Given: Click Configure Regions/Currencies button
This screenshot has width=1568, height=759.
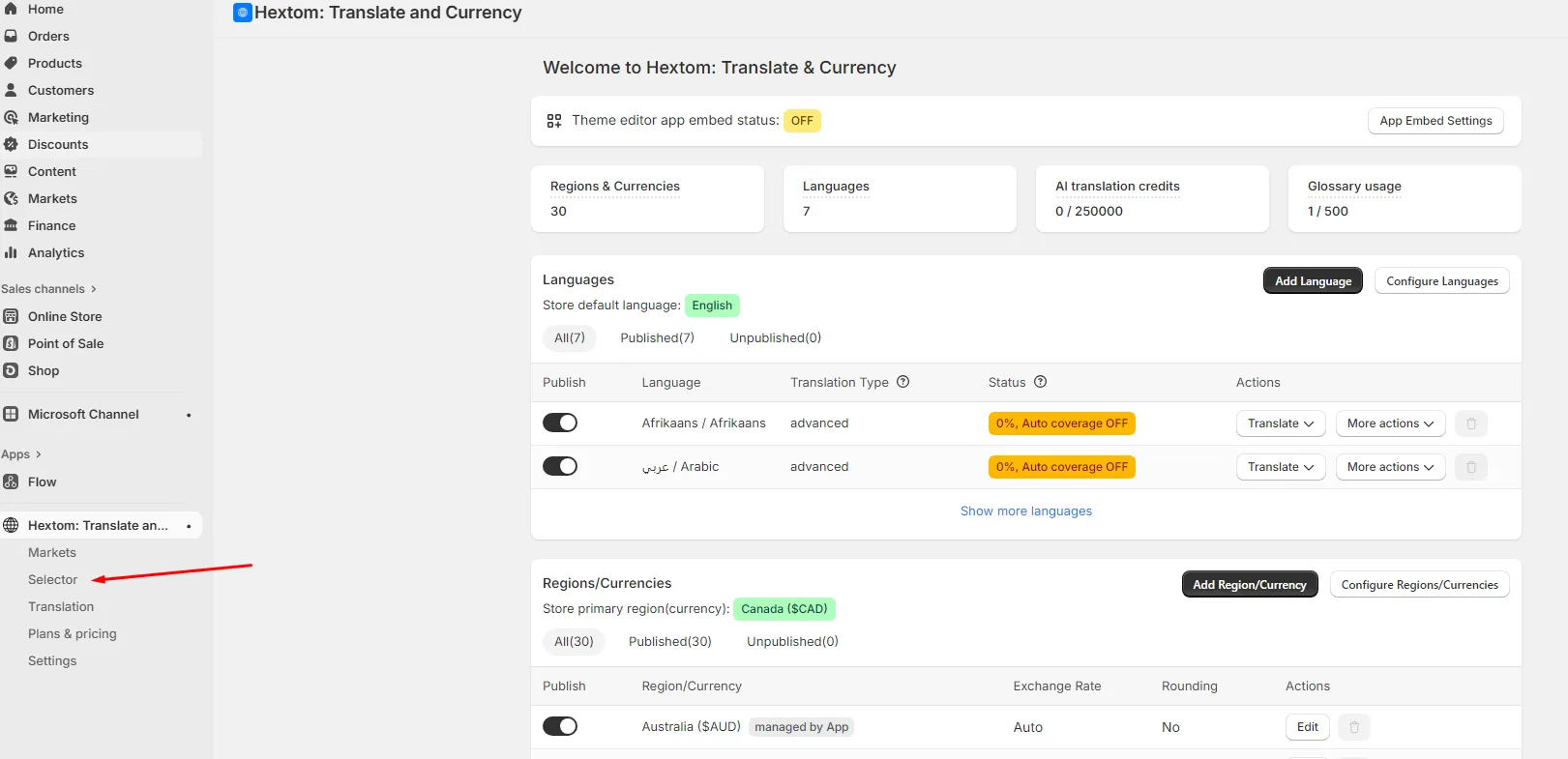Looking at the screenshot, I should (1420, 584).
